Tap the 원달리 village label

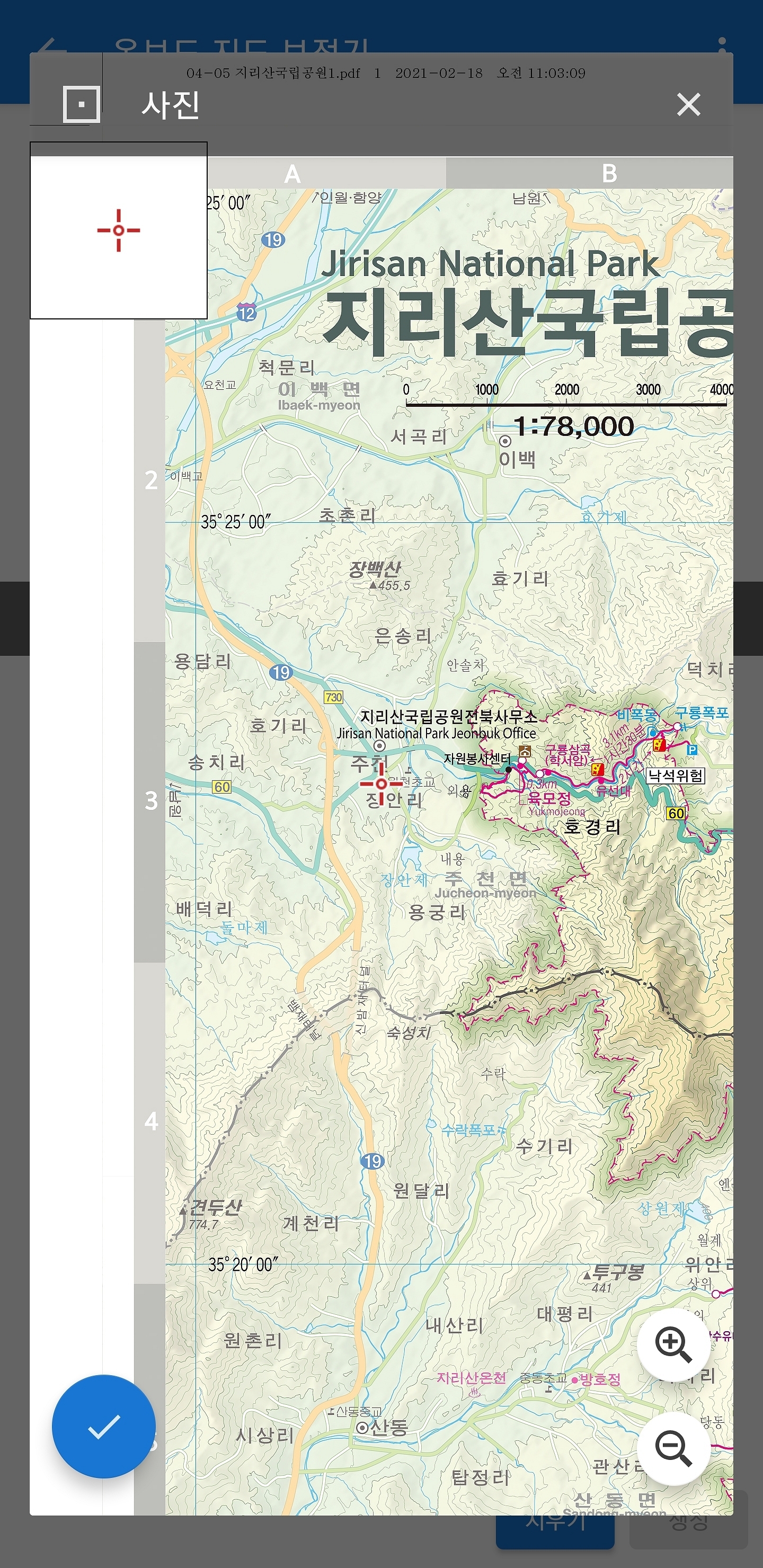(421, 1191)
